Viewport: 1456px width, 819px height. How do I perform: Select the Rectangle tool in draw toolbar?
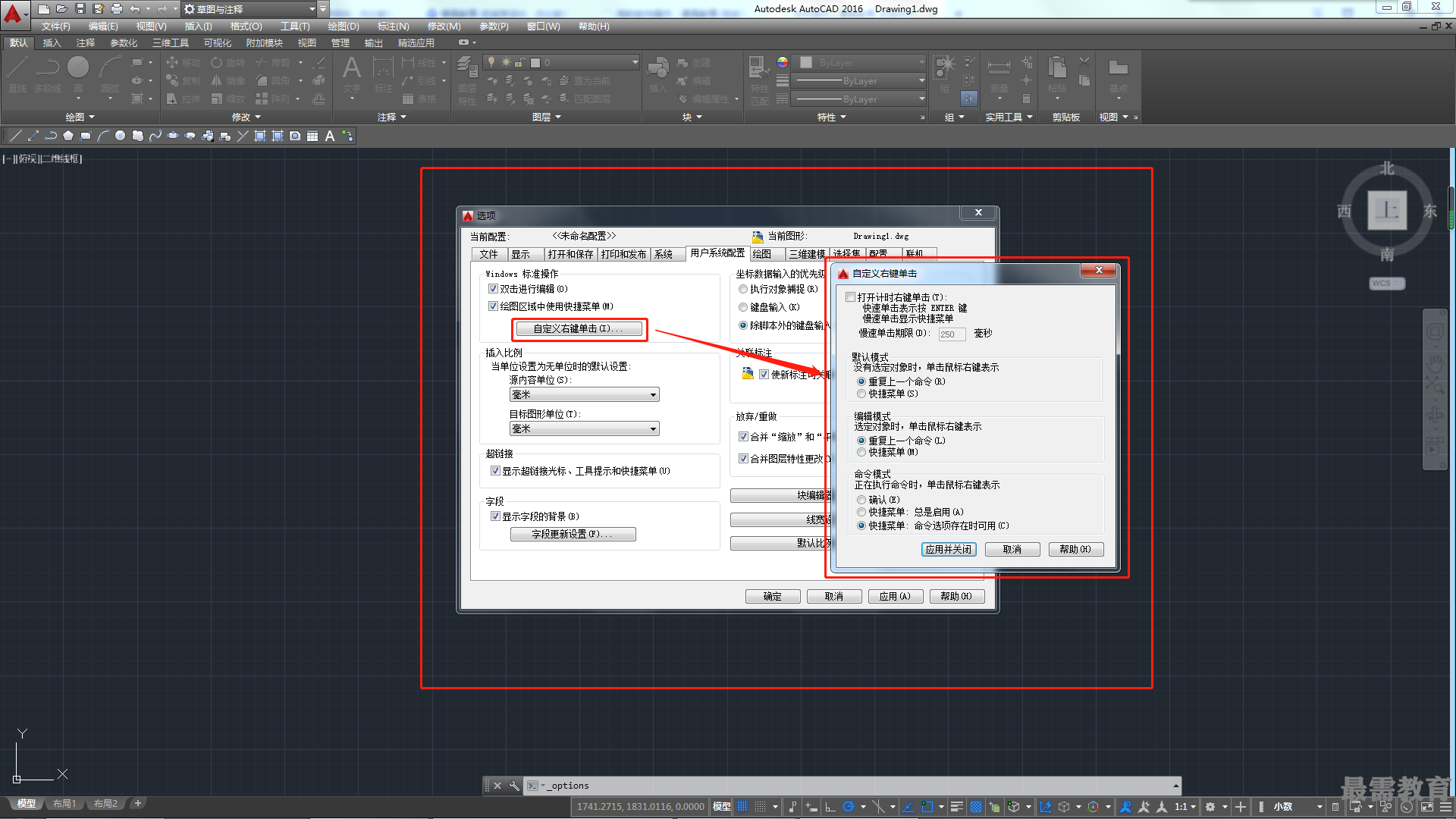pos(86,136)
